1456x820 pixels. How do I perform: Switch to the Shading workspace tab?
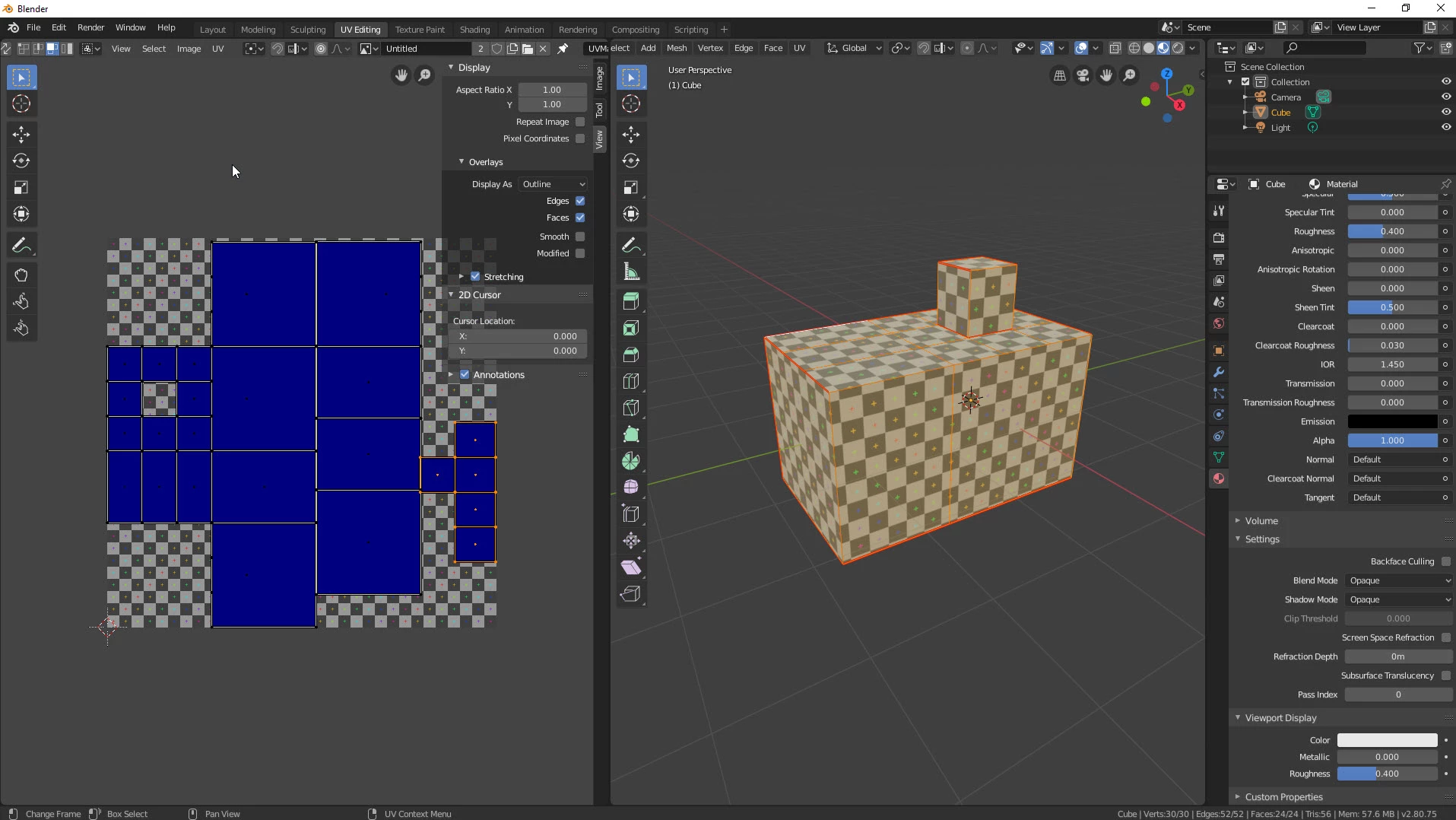pos(474,30)
